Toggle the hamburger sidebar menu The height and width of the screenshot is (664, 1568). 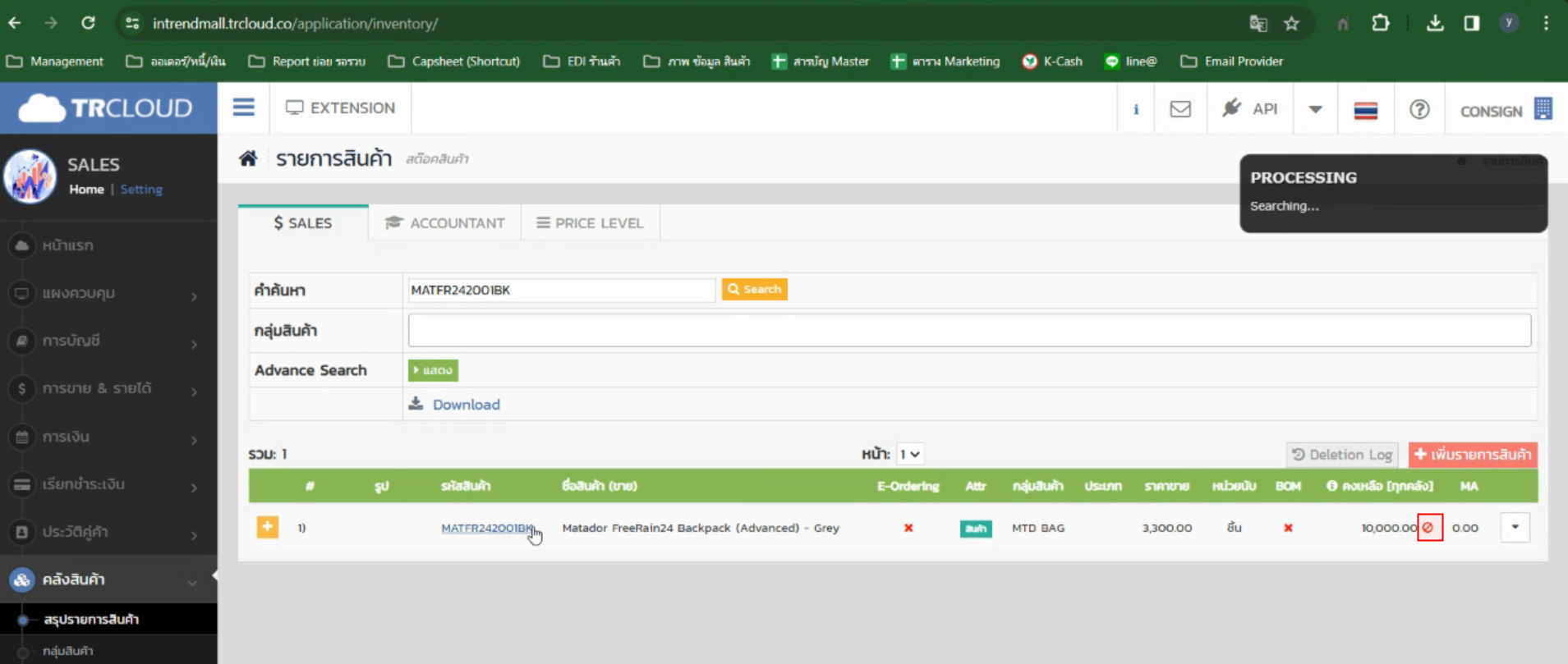243,108
